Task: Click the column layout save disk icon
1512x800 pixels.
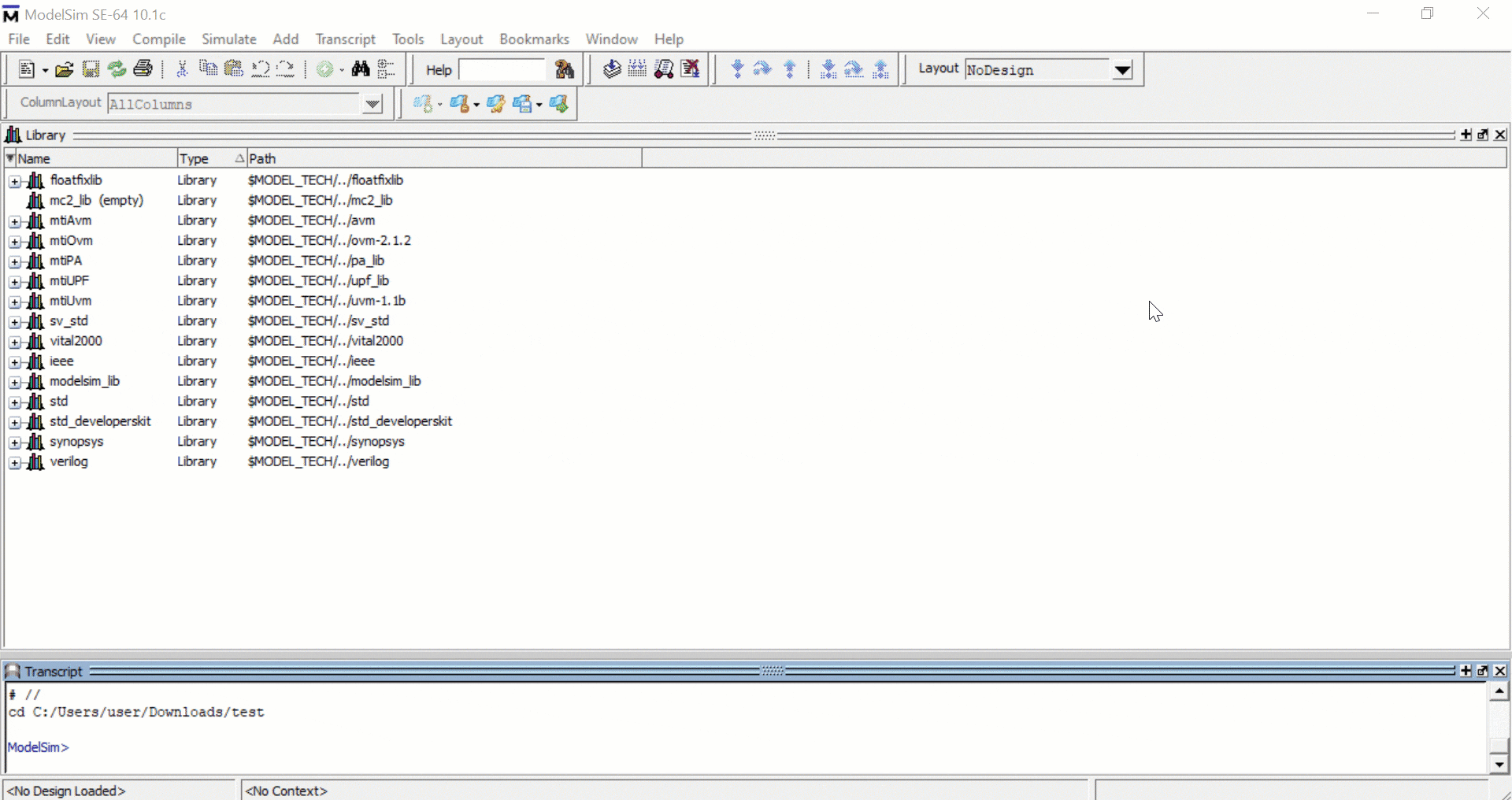Action: pyautogui.click(x=523, y=104)
